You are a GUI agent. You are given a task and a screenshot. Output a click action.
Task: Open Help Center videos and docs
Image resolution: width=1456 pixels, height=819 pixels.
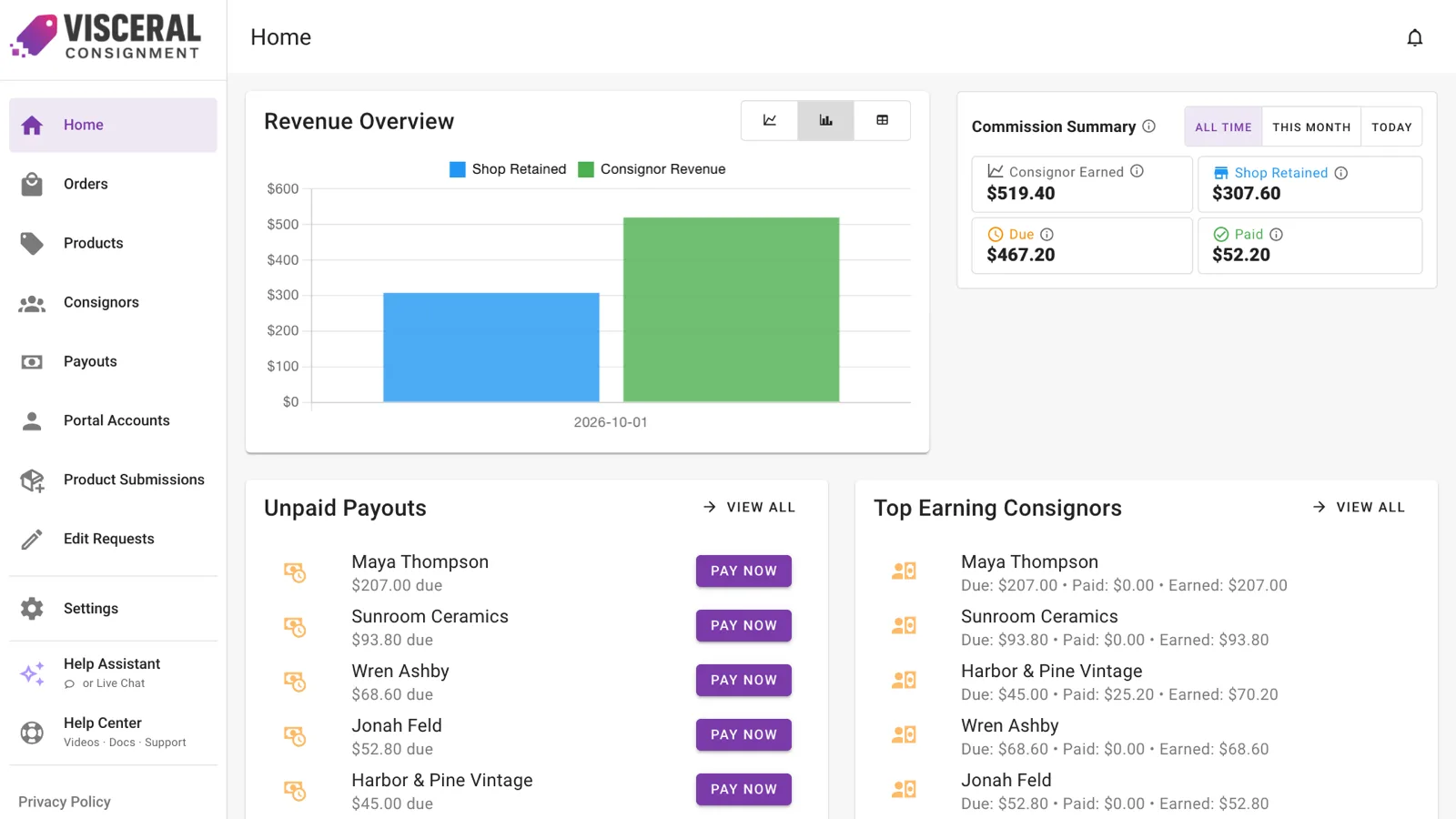[113, 733]
